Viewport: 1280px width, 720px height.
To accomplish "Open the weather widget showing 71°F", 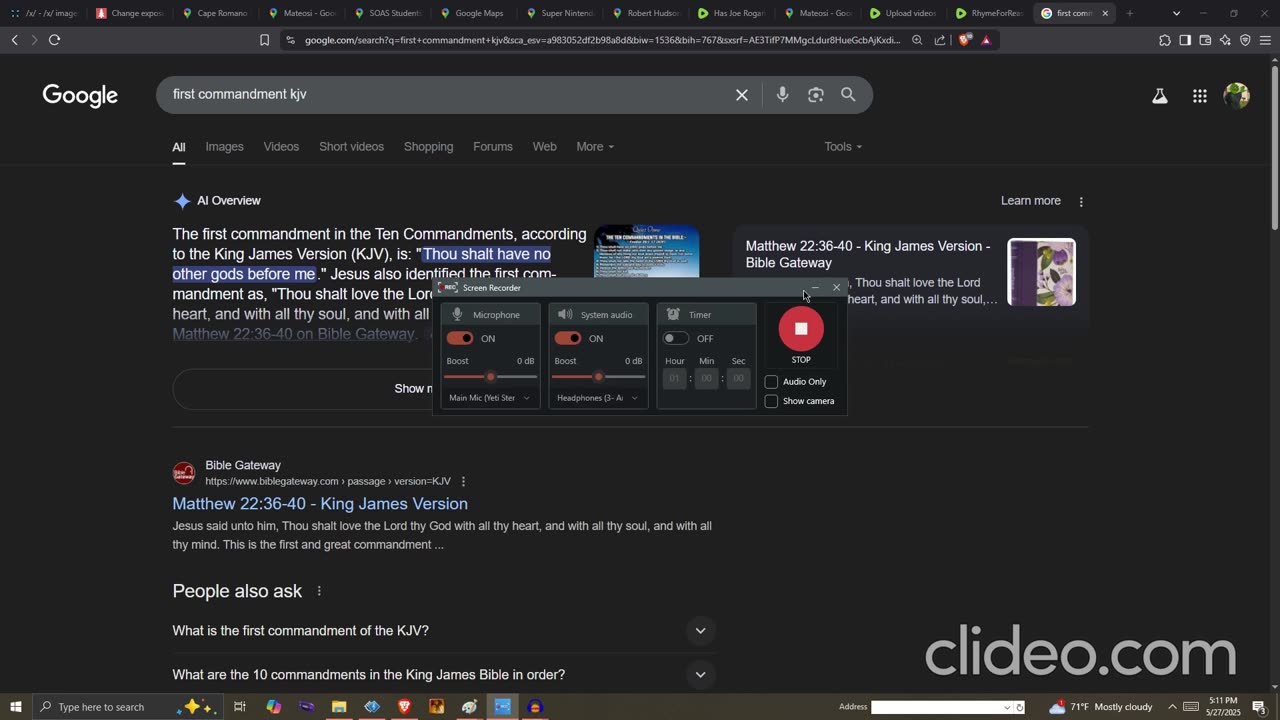I will (1100, 707).
